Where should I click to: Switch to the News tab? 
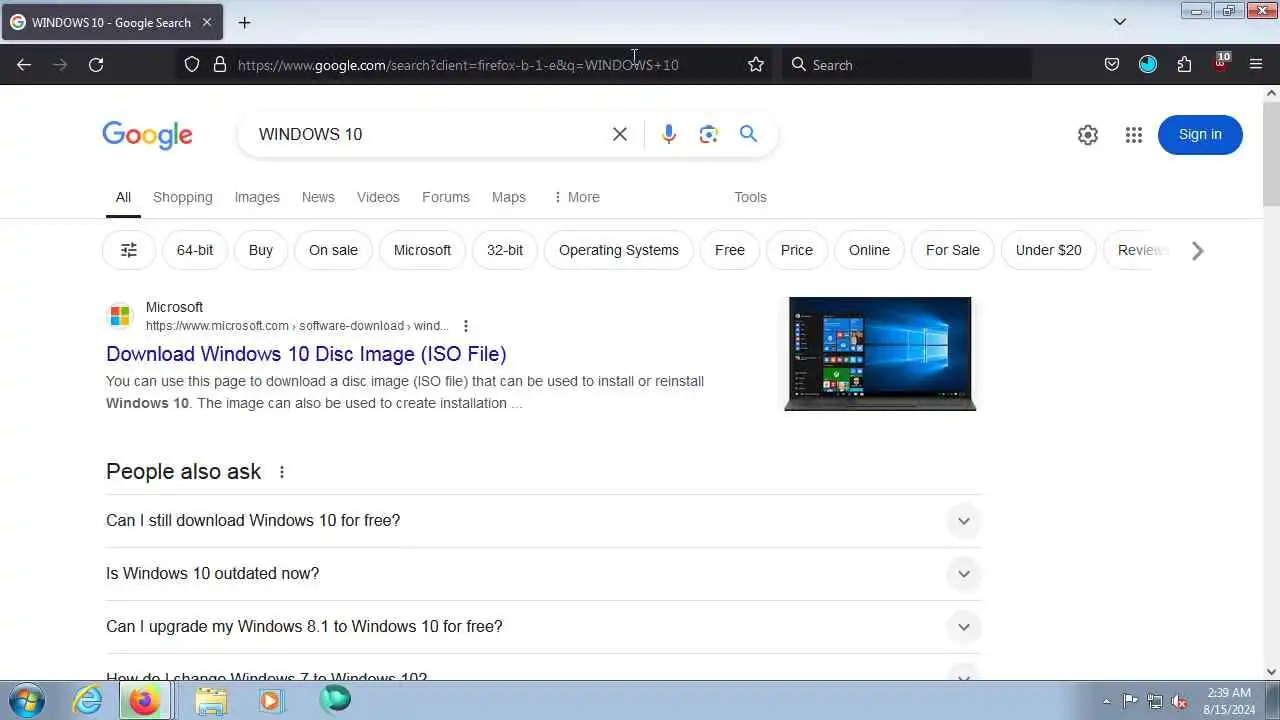pos(318,197)
